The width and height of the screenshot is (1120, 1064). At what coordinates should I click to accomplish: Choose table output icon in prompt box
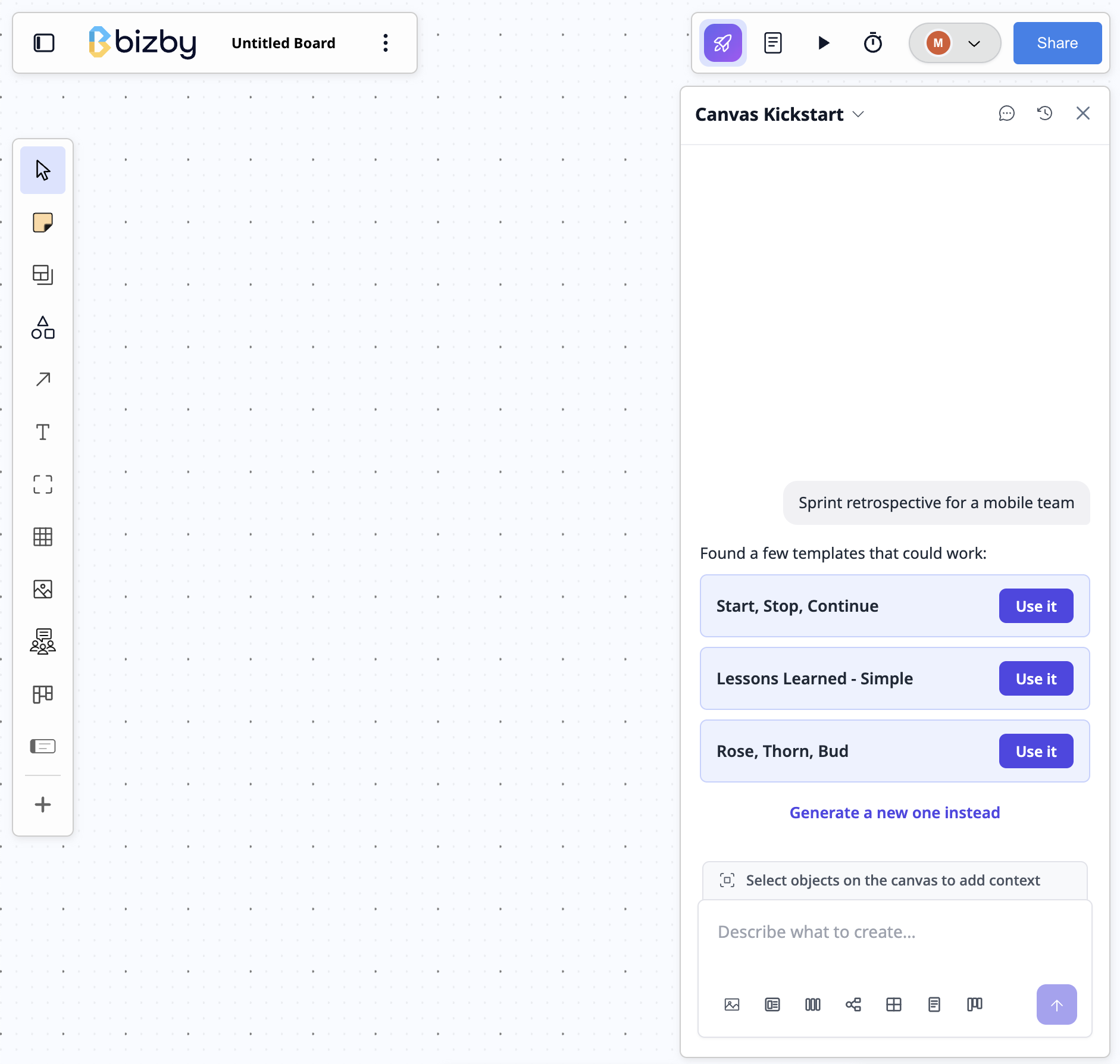[x=894, y=1004]
